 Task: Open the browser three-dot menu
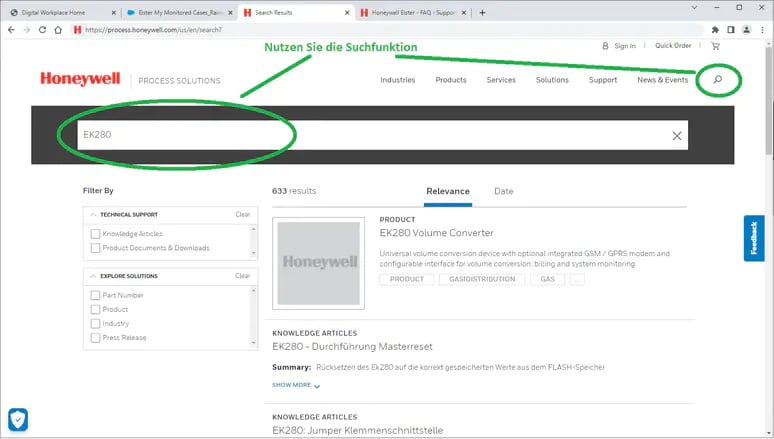pos(763,30)
